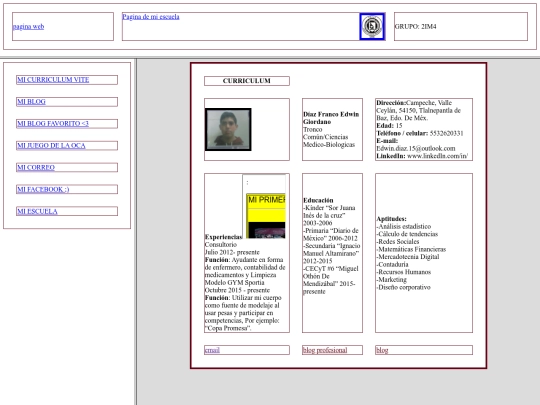This screenshot has height=405, width=540.
Task: Open the bottom-row 'blog' link
Action: point(382,350)
